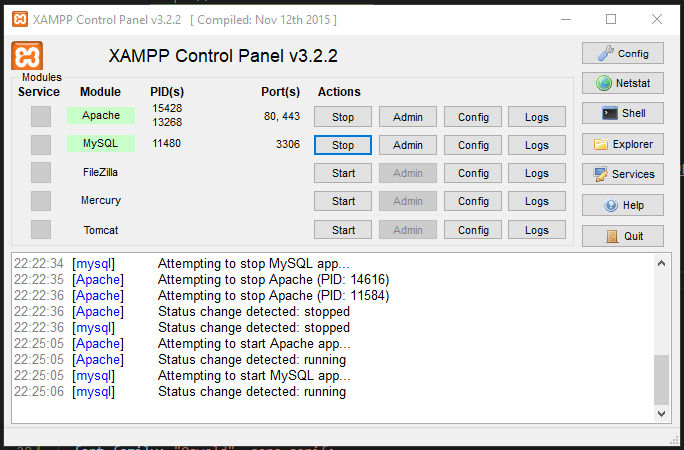This screenshot has height=450, width=684.
Task: Toggle the MySQL service checkbox
Action: pos(40,144)
